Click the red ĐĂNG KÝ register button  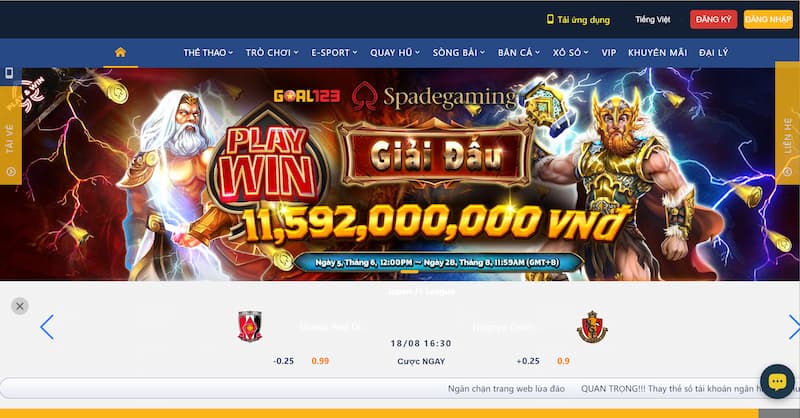point(713,19)
